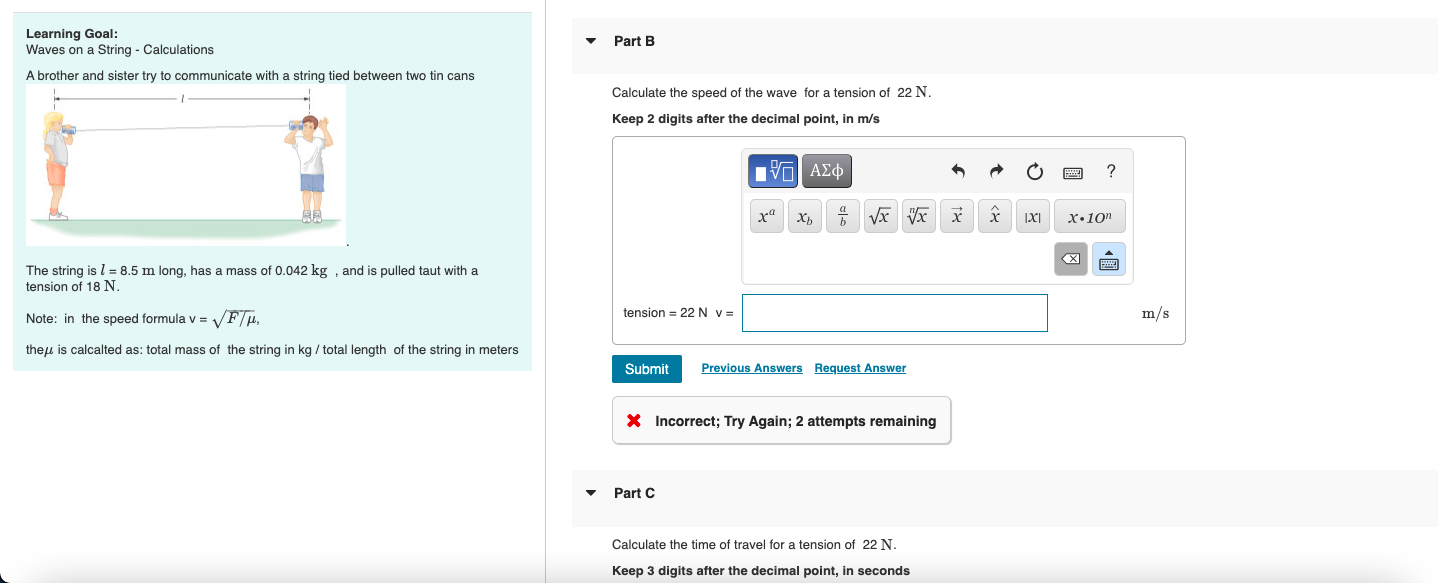Submit the Part B answer
The image size is (1438, 583).
[646, 368]
